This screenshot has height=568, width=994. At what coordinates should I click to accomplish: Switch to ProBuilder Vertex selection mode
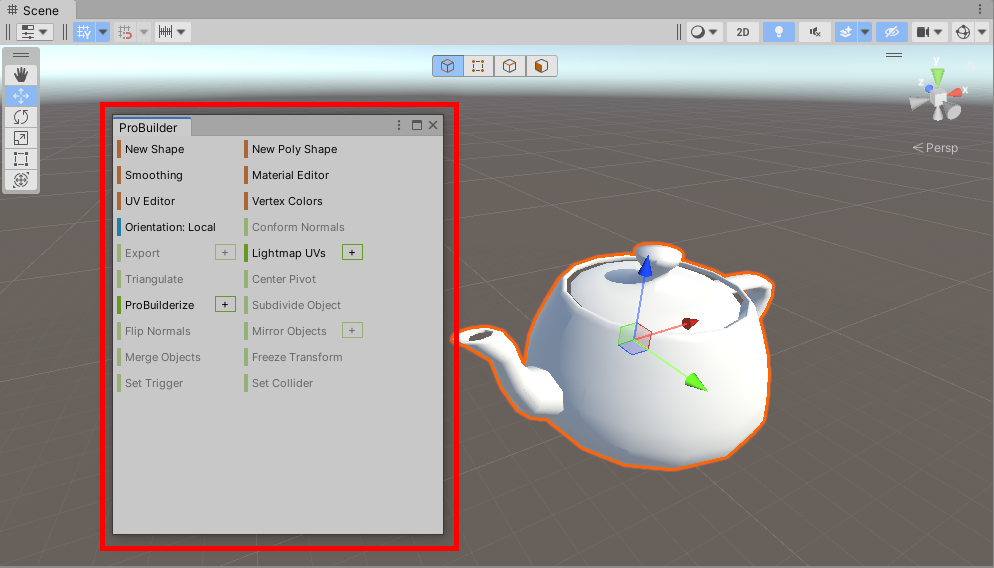click(479, 66)
